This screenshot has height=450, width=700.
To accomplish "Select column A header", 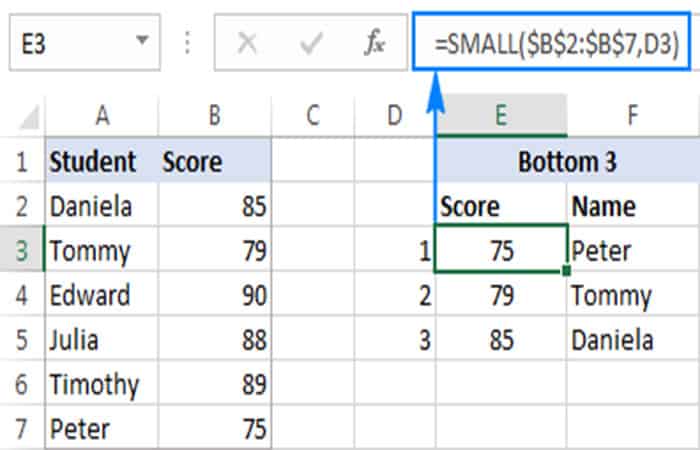I will tap(102, 115).
